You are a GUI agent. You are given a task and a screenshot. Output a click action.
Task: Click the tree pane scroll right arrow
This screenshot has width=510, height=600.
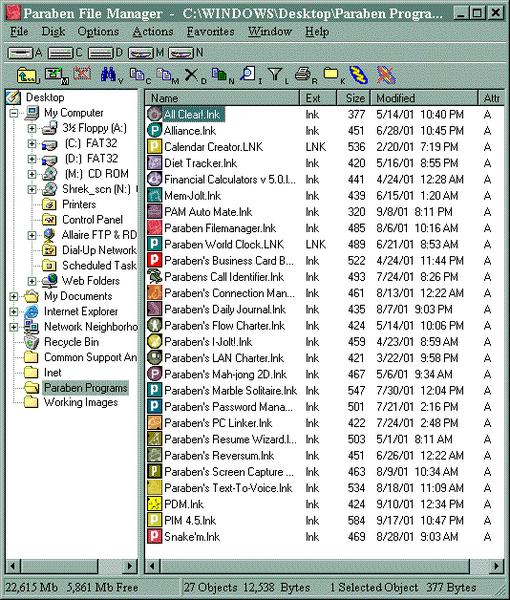click(130, 566)
